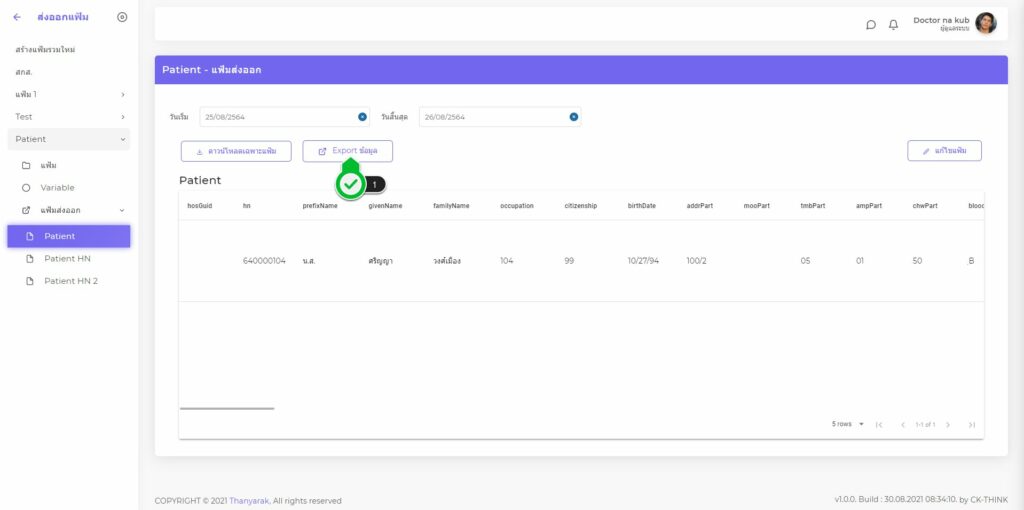The width and height of the screenshot is (1024, 510).
Task: Clear the end date with its clear icon
Action: [574, 117]
